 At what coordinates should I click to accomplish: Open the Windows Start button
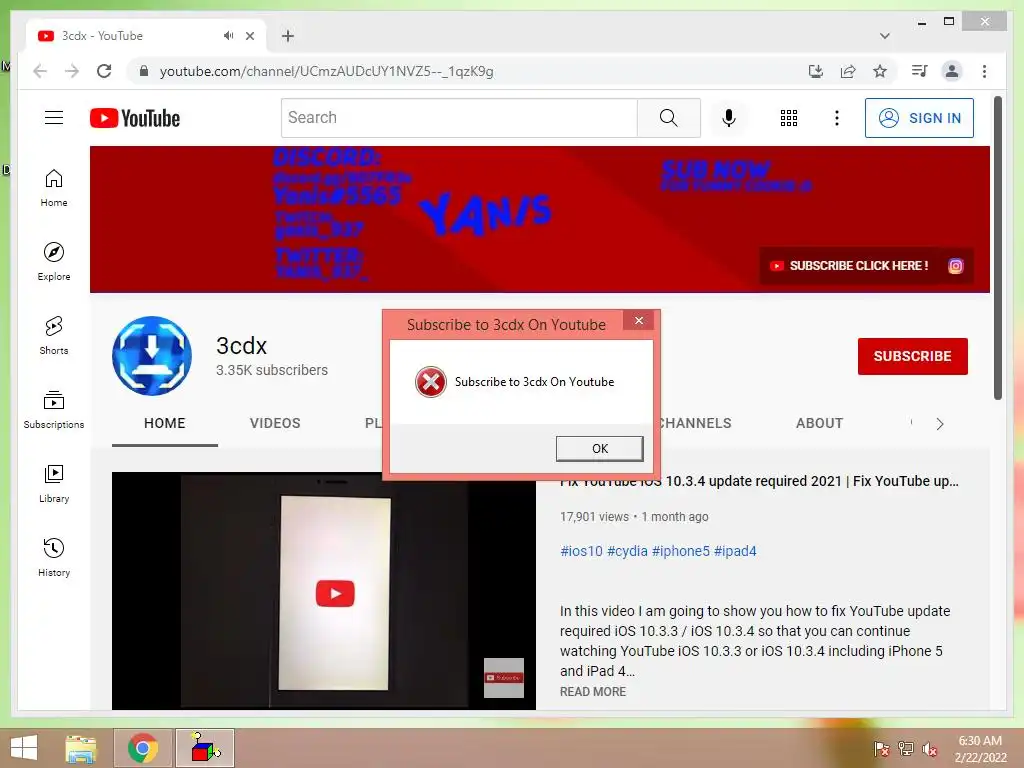[24, 748]
